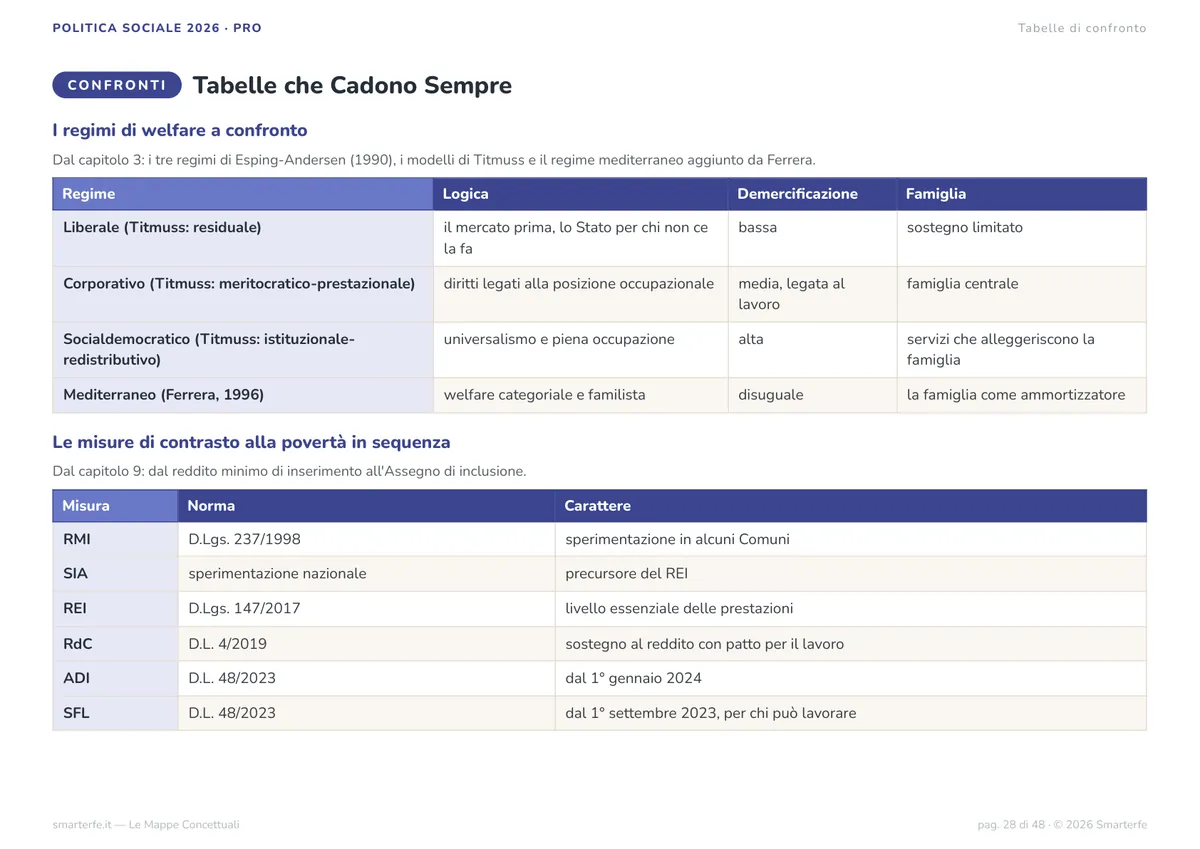Select the "Liberale (Titmuss: residuale)" row label
Screen dimensions: 1200x849
pyautogui.click(x=243, y=238)
